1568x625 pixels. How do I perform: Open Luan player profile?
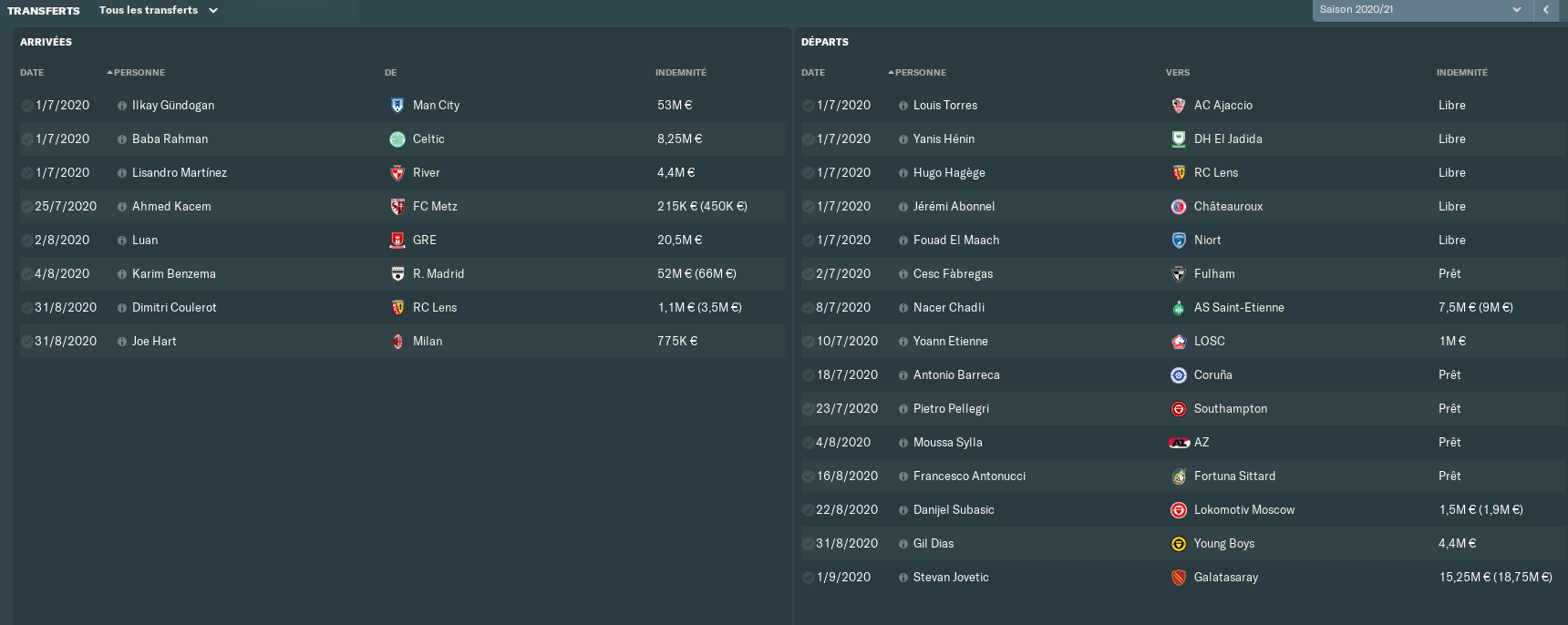tap(145, 241)
